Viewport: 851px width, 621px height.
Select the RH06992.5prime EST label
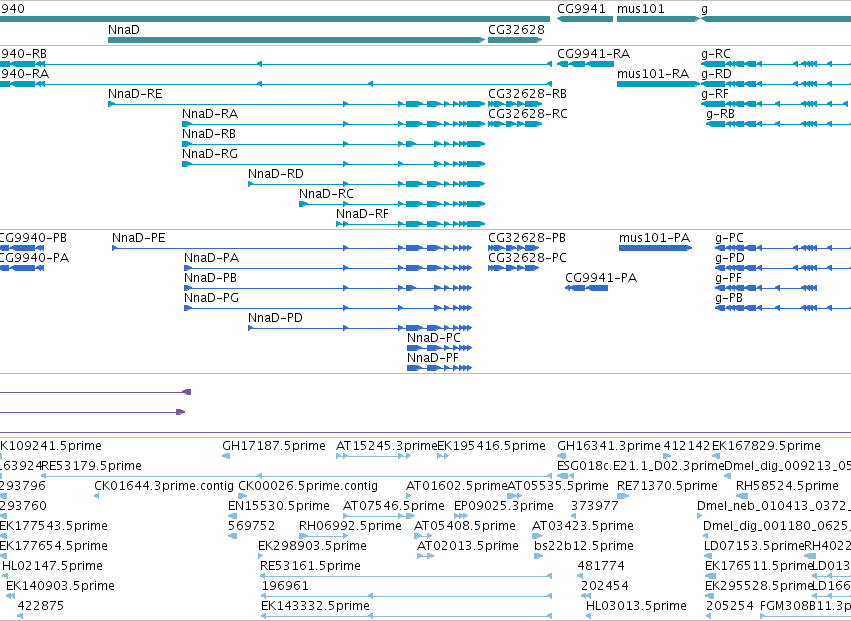pos(350,525)
